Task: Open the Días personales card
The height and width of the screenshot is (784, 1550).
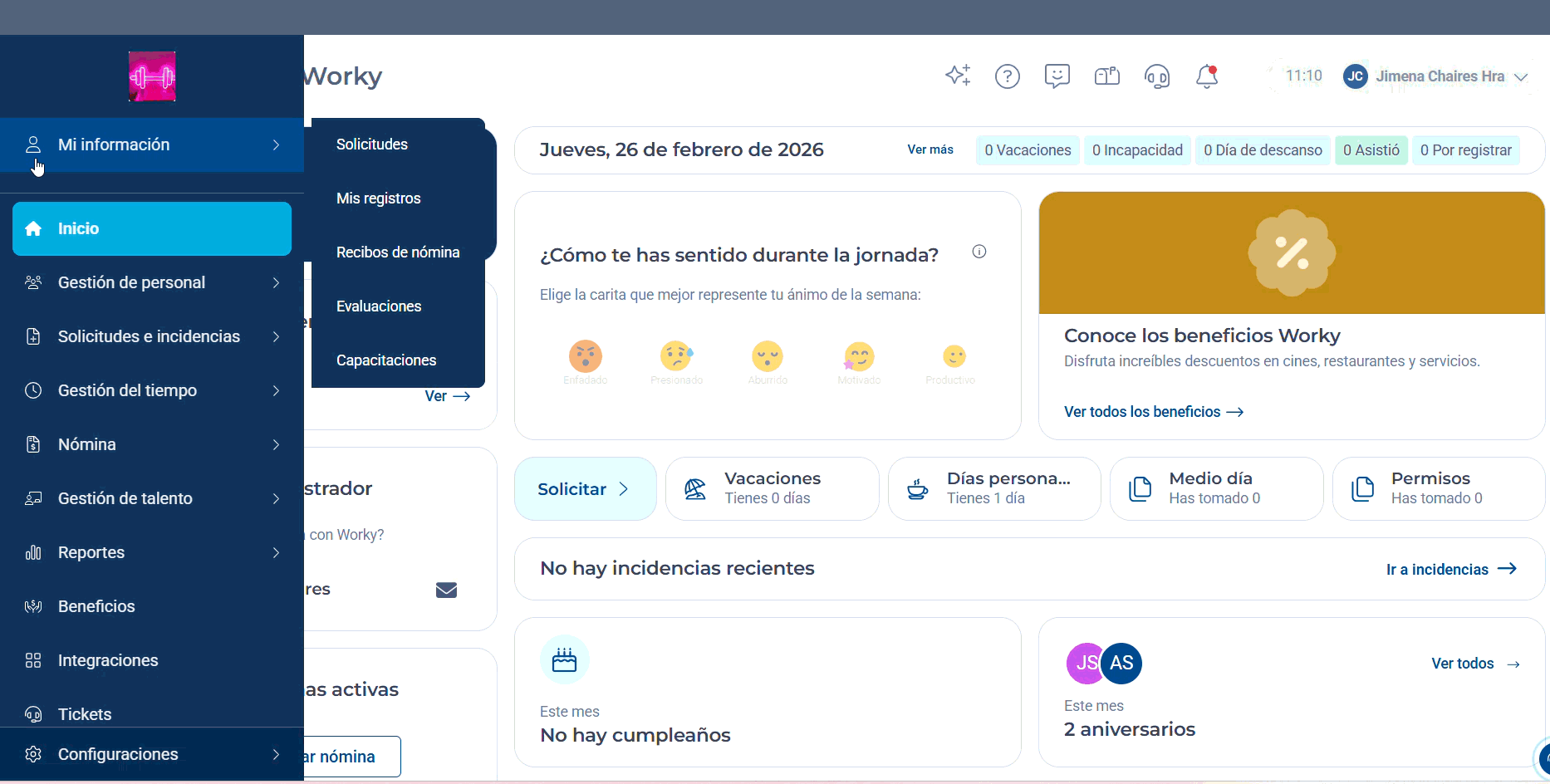Action: tap(994, 489)
